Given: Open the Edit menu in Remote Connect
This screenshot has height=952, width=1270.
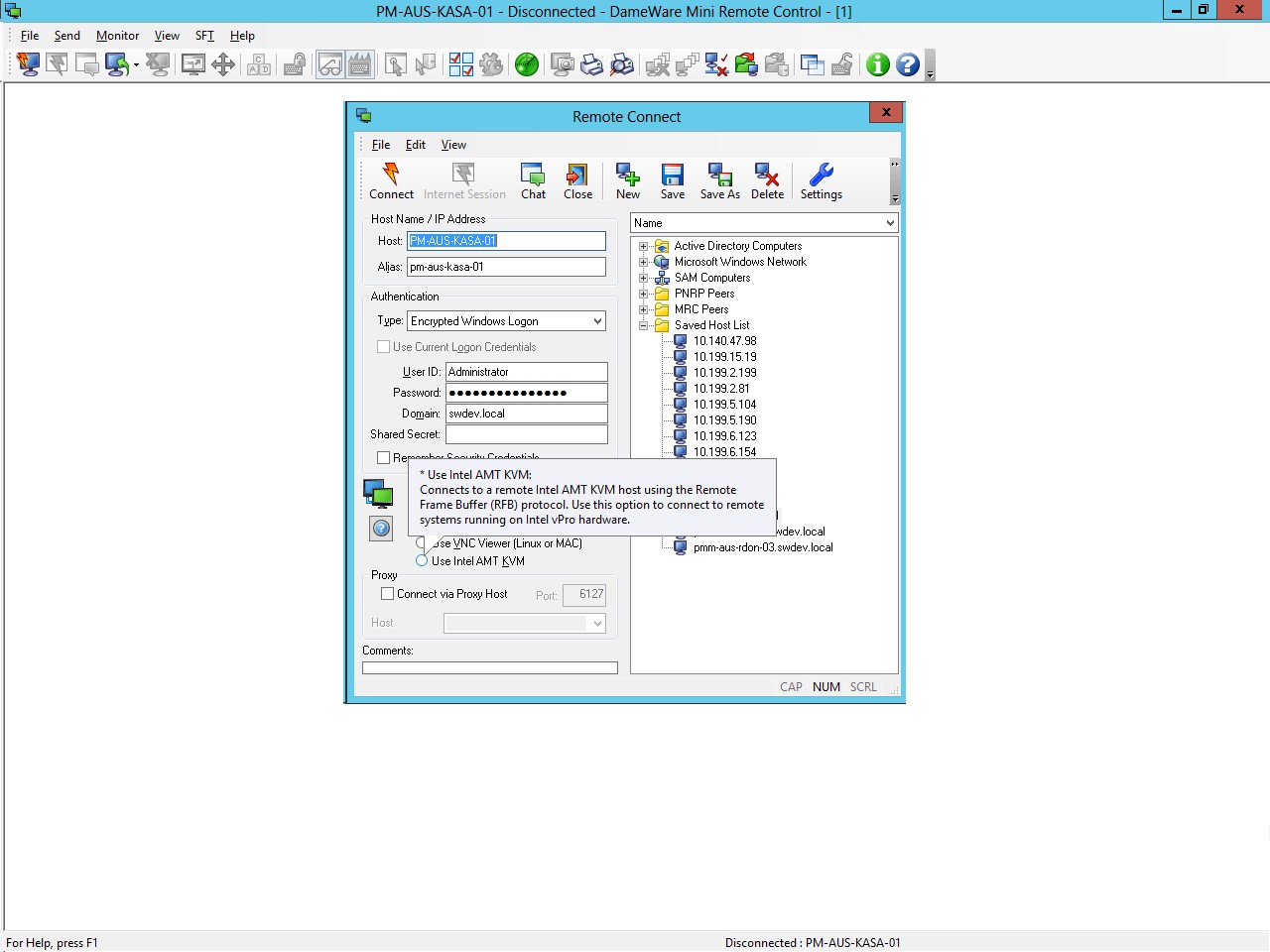Looking at the screenshot, I should tap(415, 145).
